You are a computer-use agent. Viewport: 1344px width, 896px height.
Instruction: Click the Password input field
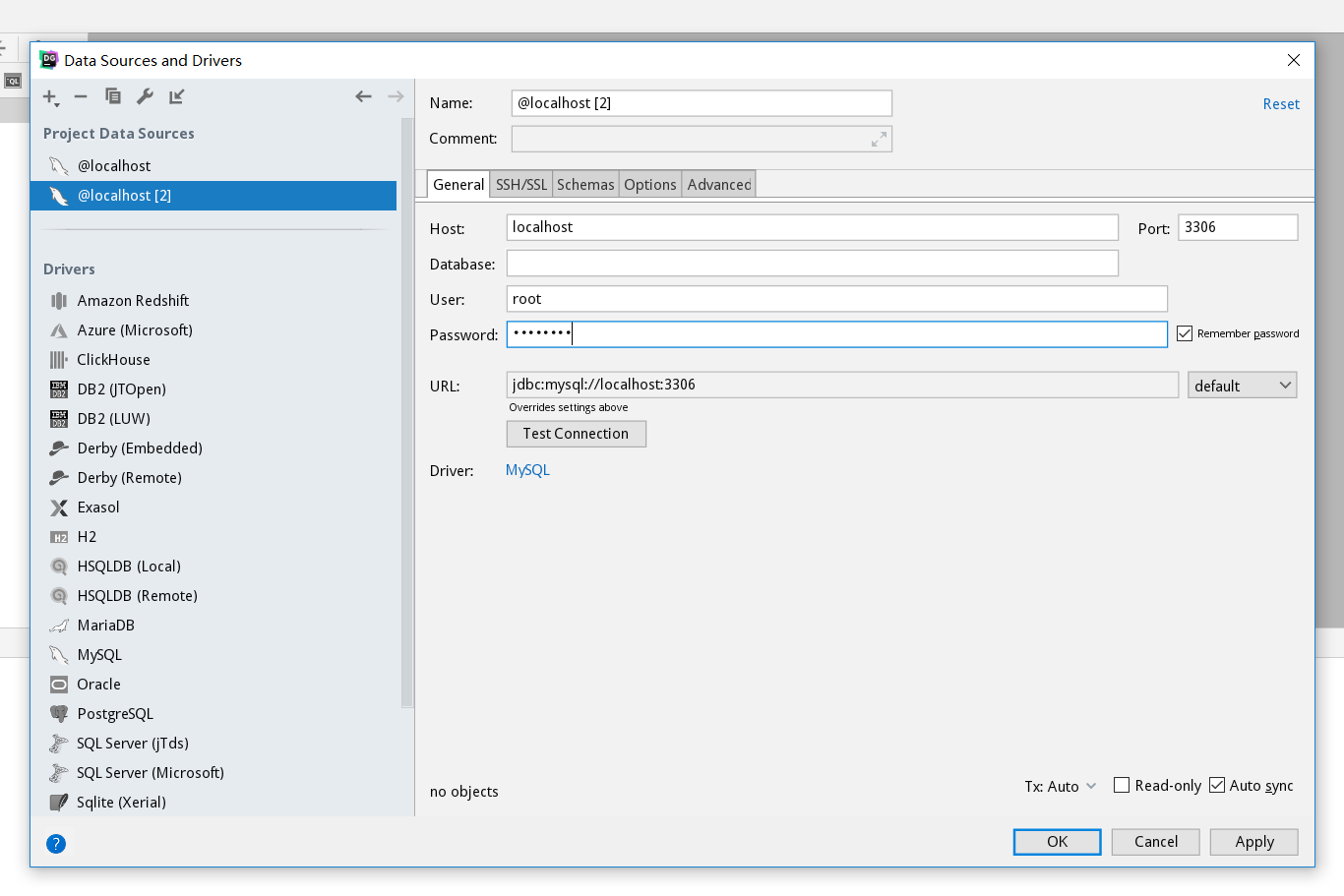click(x=837, y=334)
